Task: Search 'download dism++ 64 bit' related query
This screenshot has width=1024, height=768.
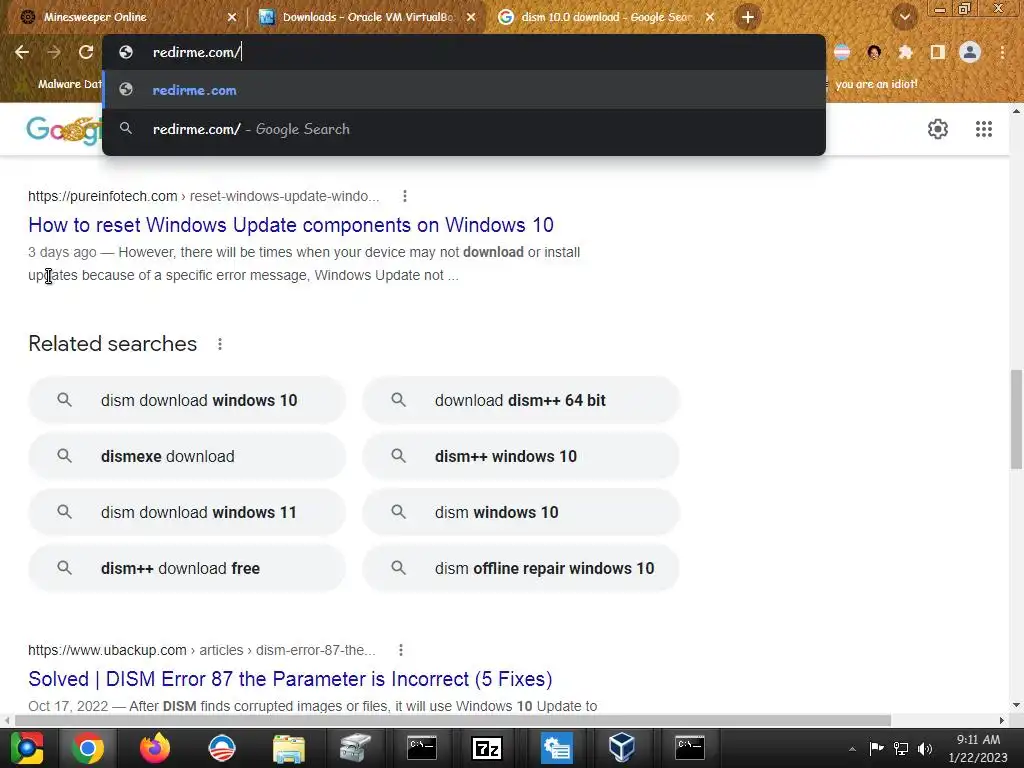Action: (521, 400)
